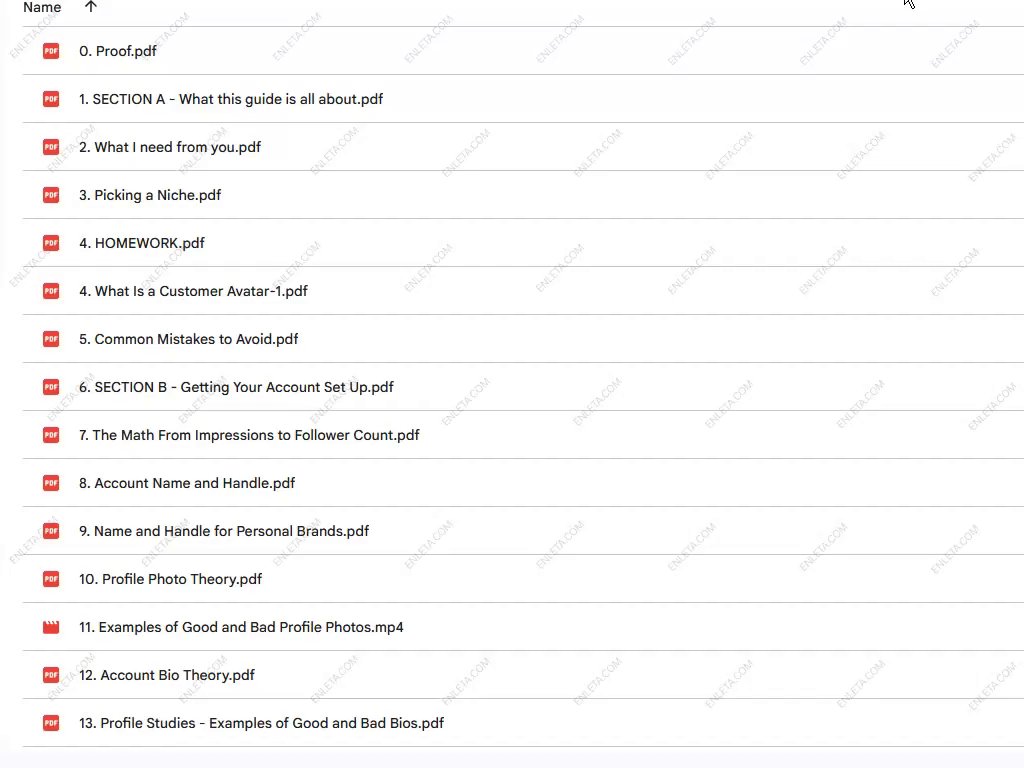Screen dimensions: 1024x768
Task: Open Profile Studies - Examples of Good and Bad Bios.pdf
Action: pyautogui.click(x=261, y=723)
